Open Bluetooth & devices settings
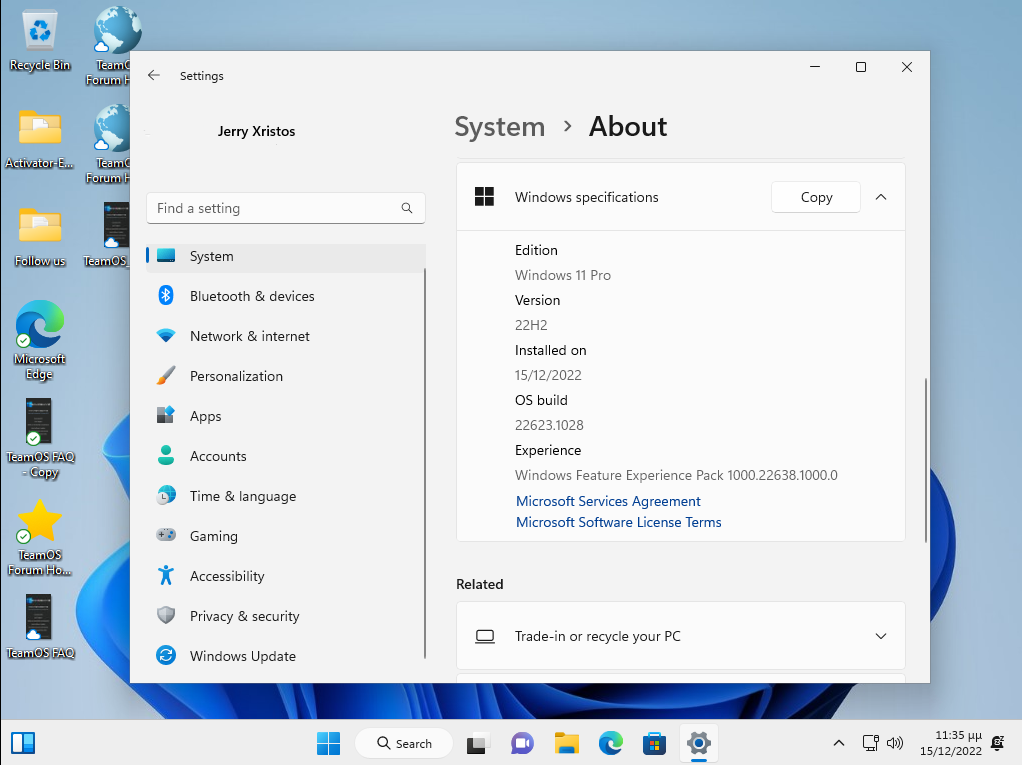Viewport: 1022px width, 765px height. coord(251,296)
